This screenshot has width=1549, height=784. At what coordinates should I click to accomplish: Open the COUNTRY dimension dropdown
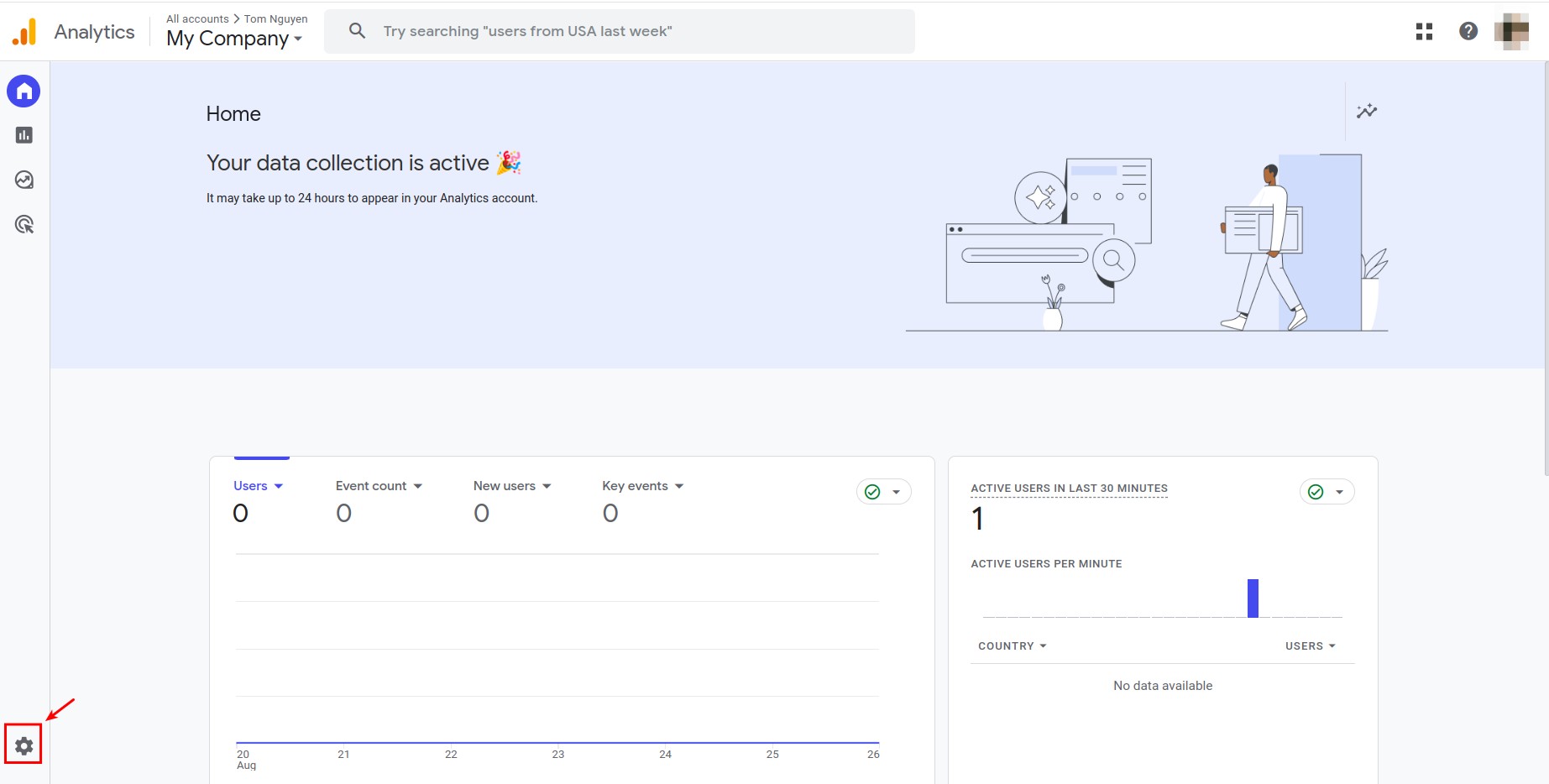click(1013, 646)
